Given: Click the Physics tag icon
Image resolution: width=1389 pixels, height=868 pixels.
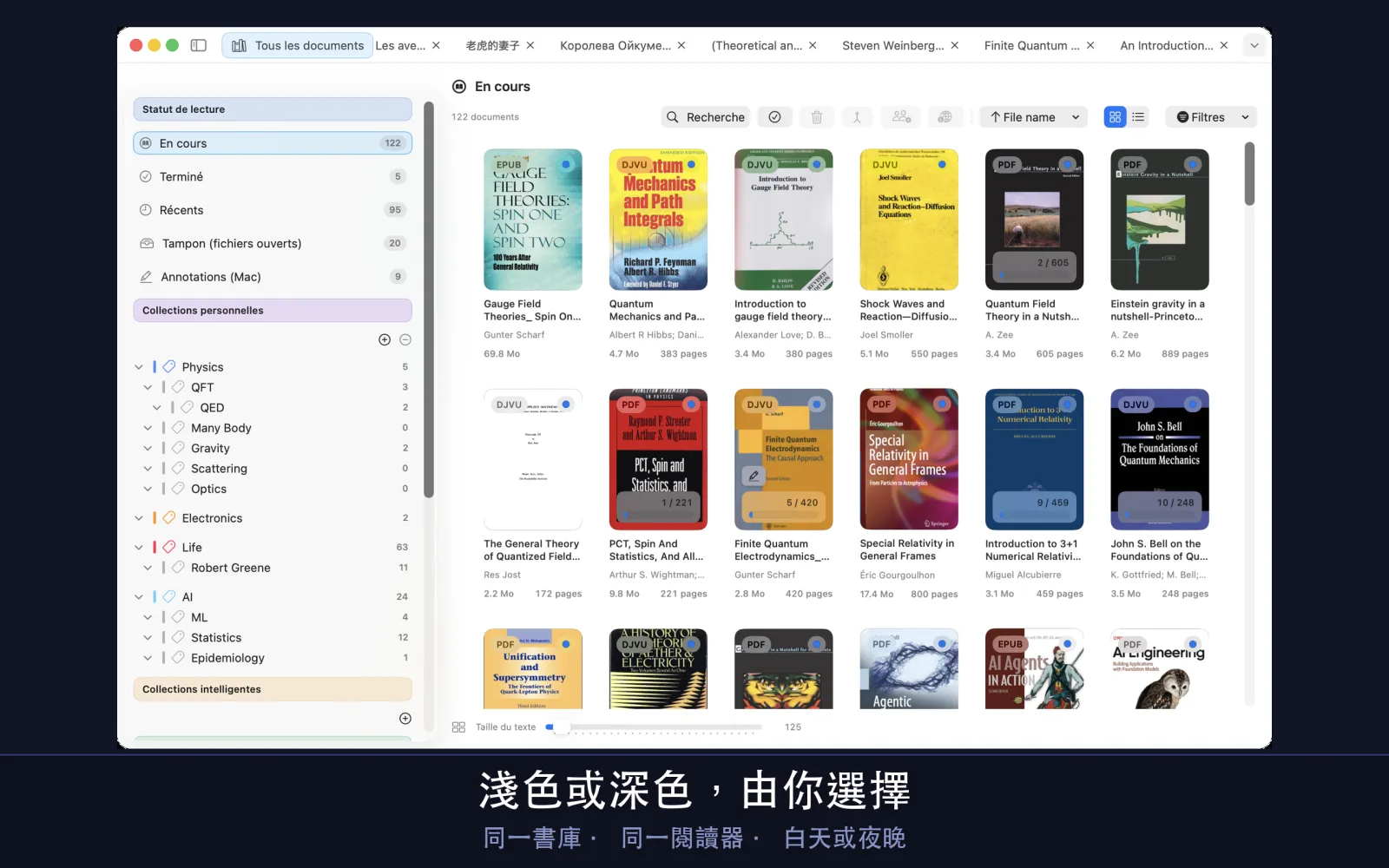Looking at the screenshot, I should 169,366.
